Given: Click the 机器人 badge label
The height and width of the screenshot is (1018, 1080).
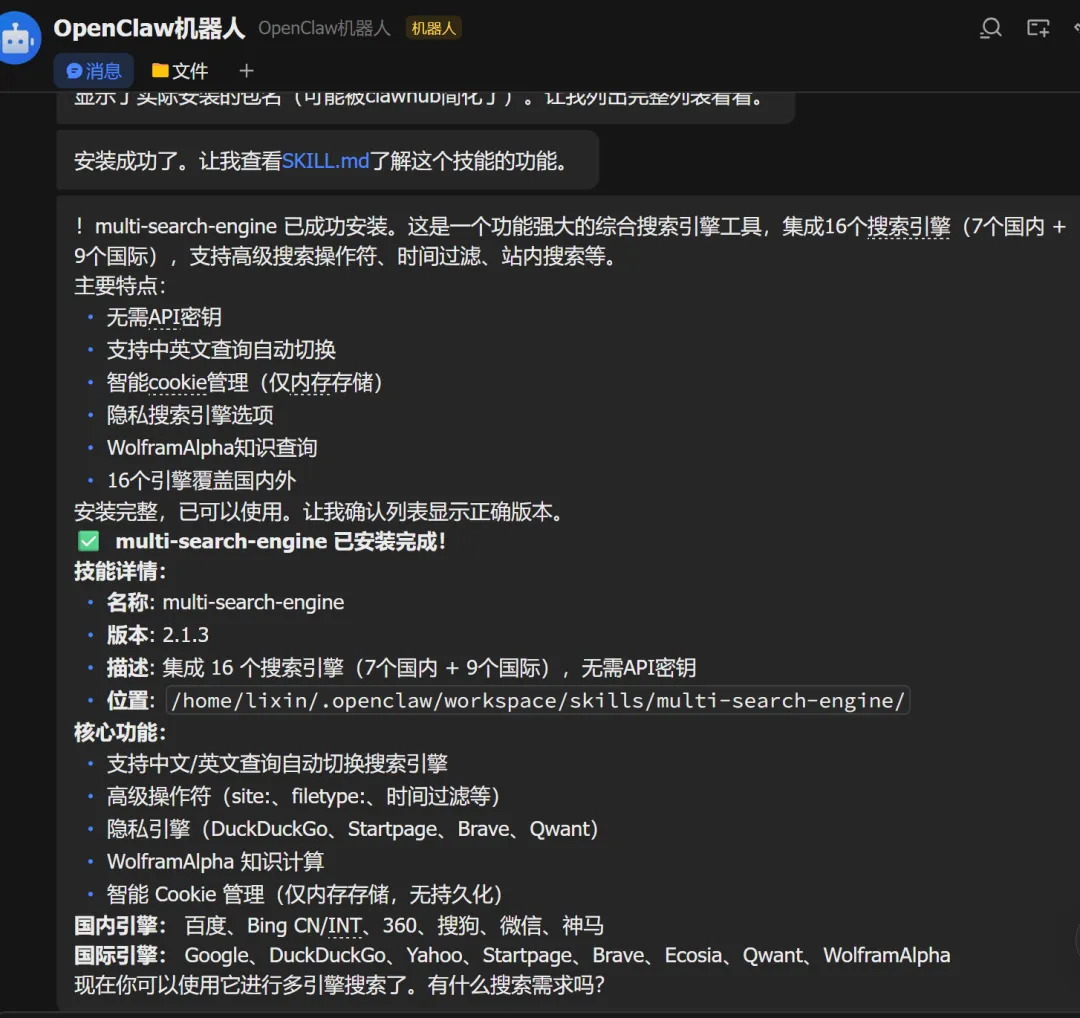Looking at the screenshot, I should click(433, 28).
